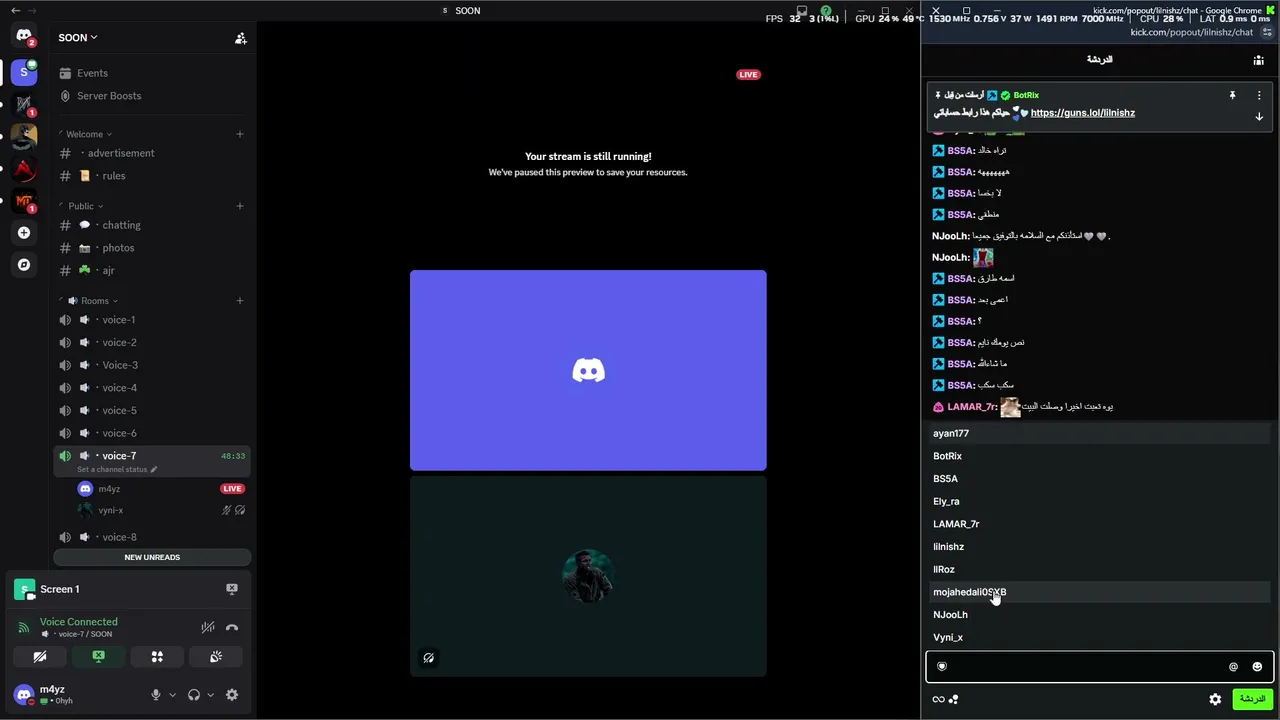Image resolution: width=1280 pixels, height=720 pixels.
Task: Add a server with plus icon
Action: point(24,233)
